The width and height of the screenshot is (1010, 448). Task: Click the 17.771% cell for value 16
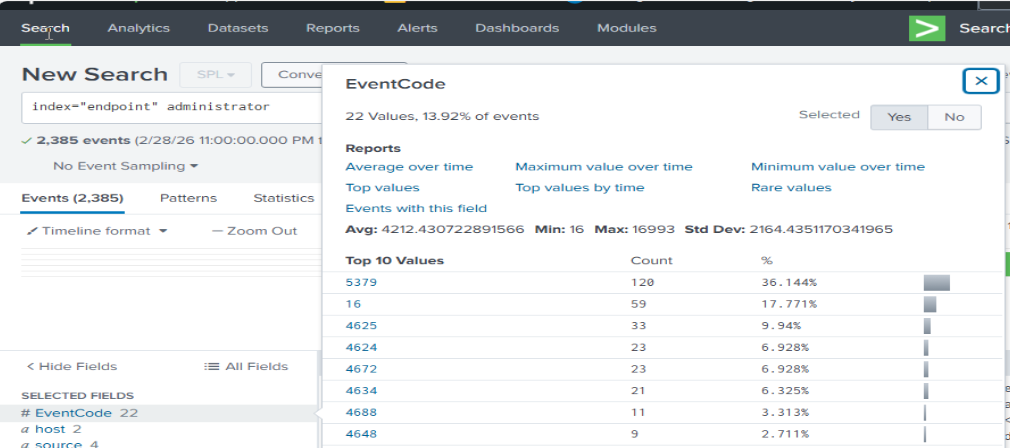click(789, 304)
